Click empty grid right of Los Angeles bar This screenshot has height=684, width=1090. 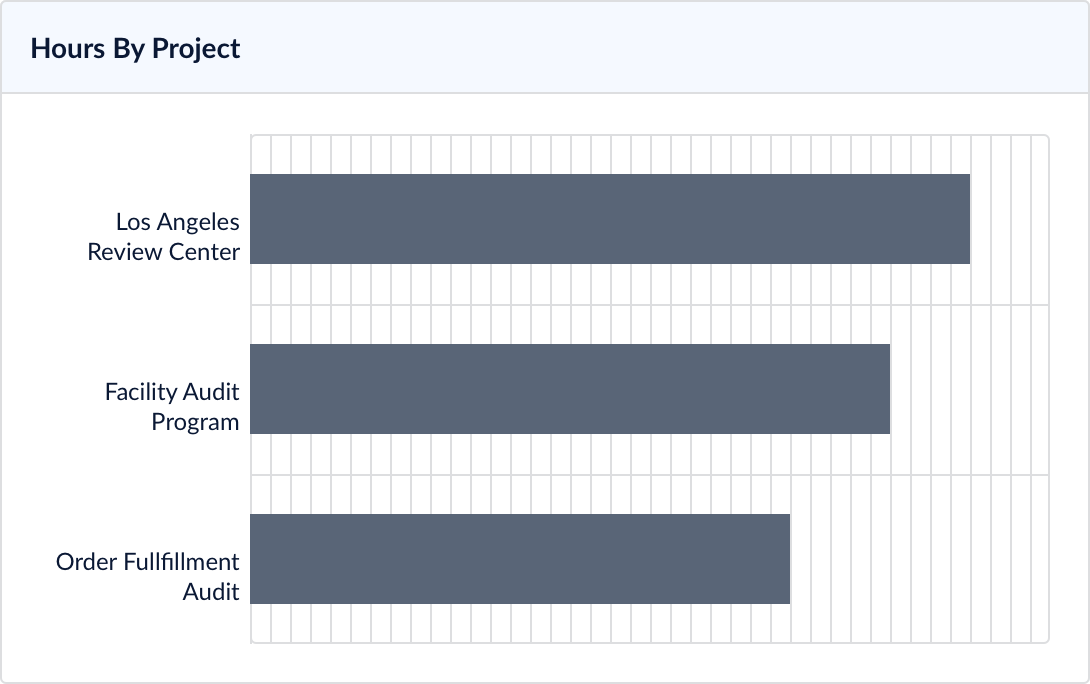point(1010,219)
